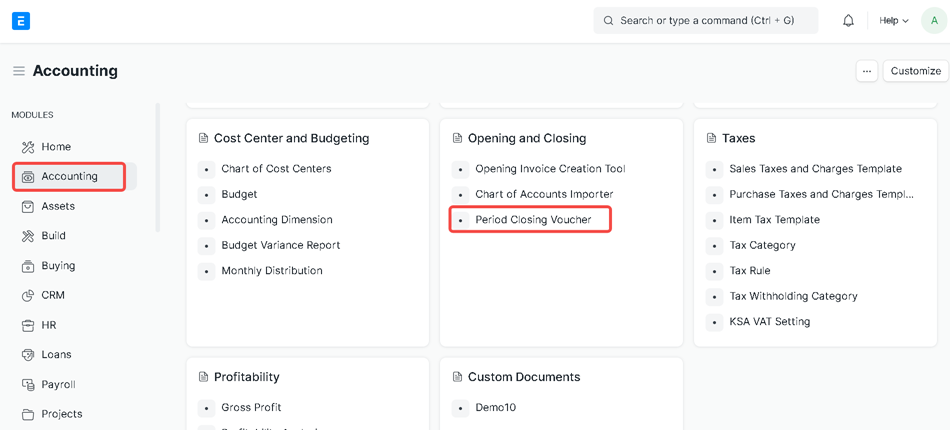
Task: Click the search or command field
Action: pyautogui.click(x=706, y=21)
